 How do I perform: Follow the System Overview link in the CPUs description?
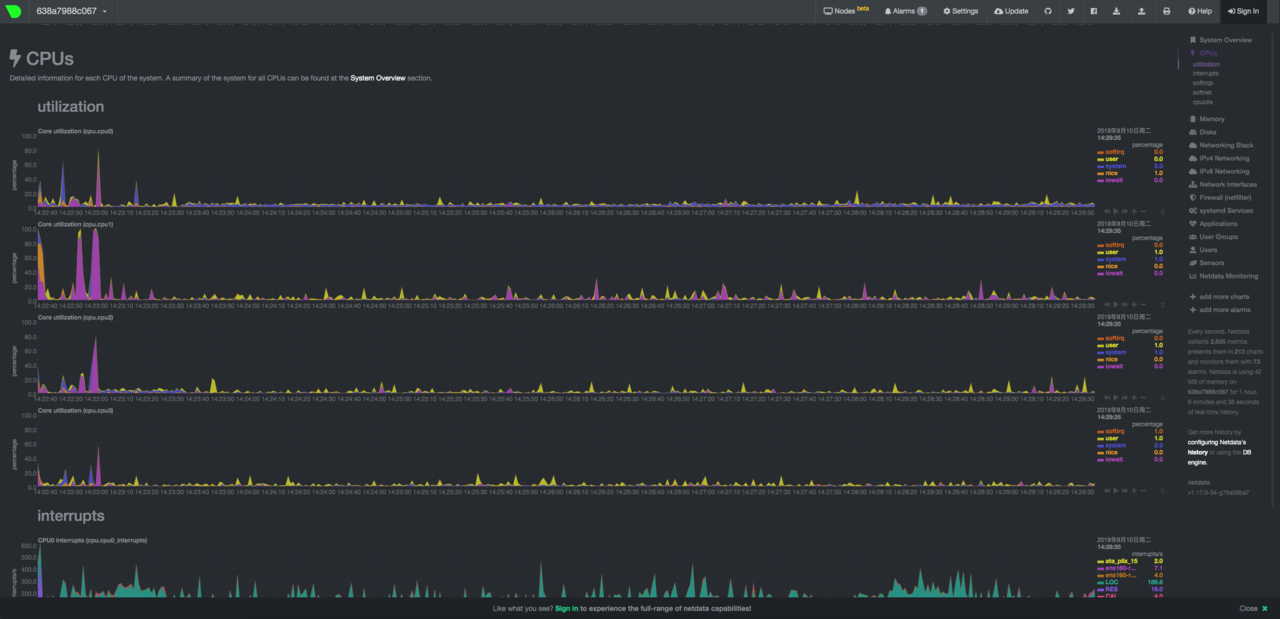click(x=378, y=78)
